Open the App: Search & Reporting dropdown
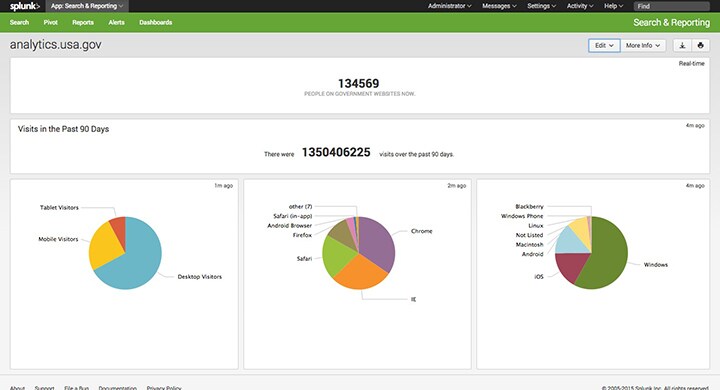 (x=87, y=6)
